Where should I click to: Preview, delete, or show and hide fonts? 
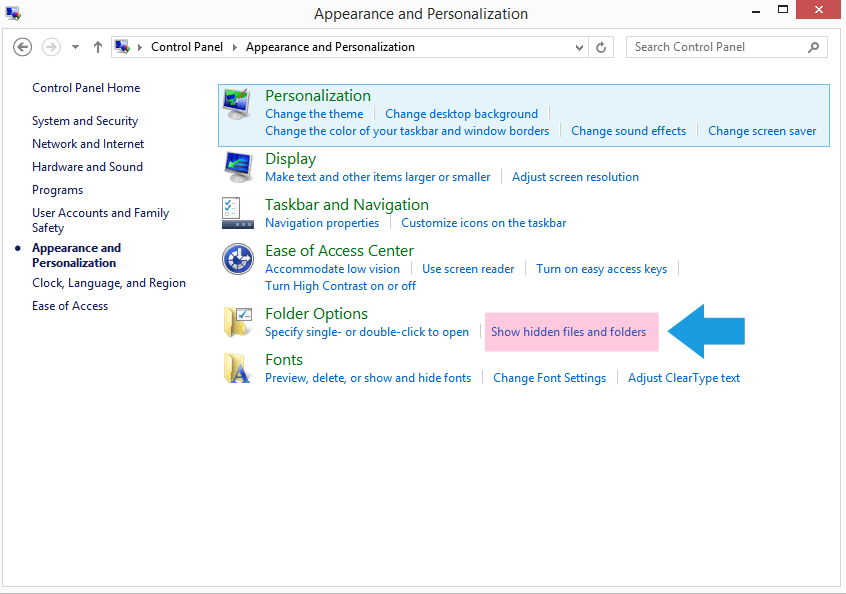(368, 378)
